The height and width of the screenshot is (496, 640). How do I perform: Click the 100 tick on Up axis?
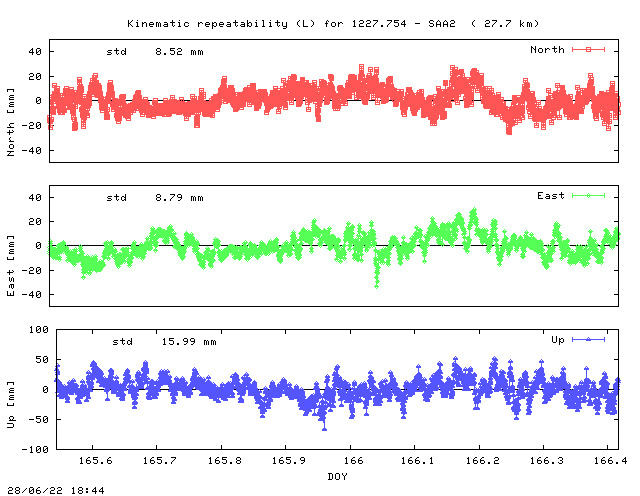[39, 329]
